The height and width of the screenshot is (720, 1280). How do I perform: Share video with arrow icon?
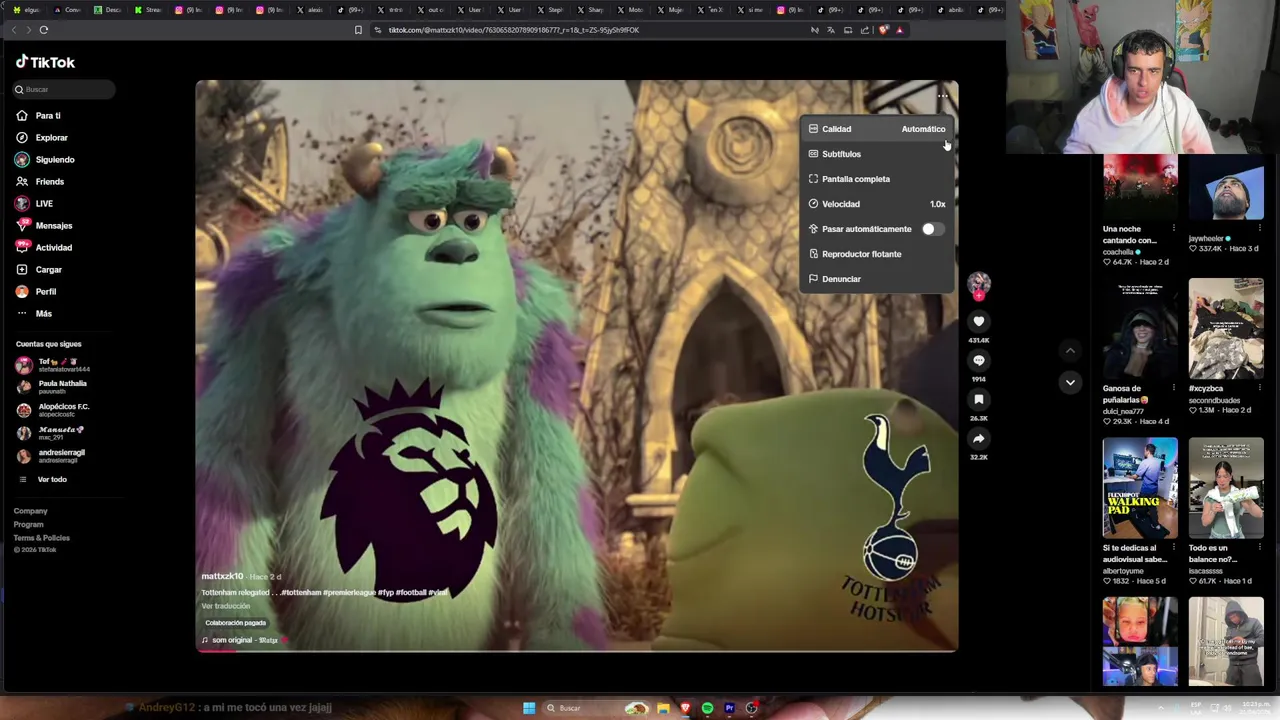point(979,438)
